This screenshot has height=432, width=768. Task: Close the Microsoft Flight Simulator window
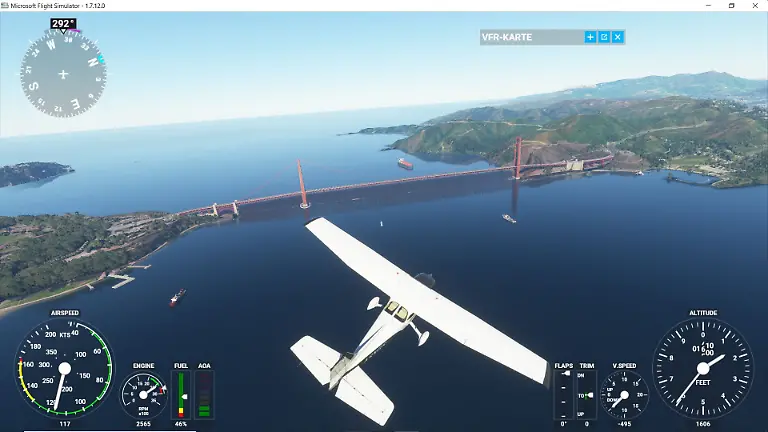click(757, 5)
